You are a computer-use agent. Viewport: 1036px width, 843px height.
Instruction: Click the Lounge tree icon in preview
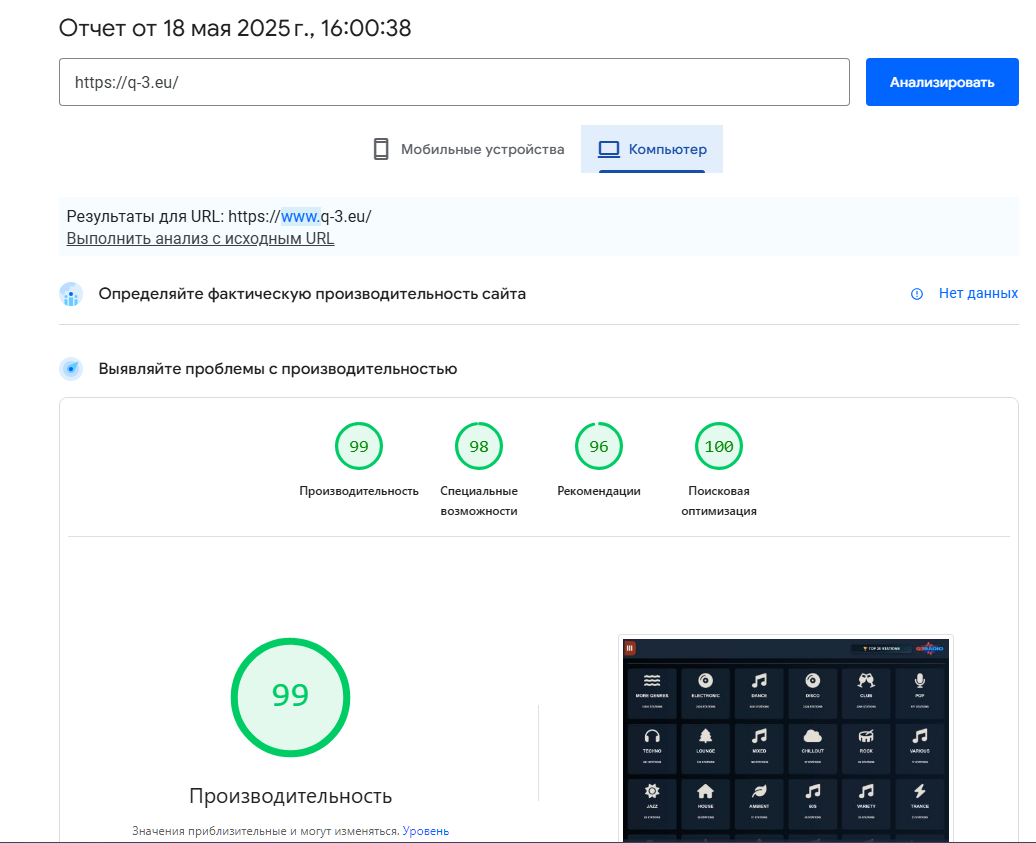(706, 735)
